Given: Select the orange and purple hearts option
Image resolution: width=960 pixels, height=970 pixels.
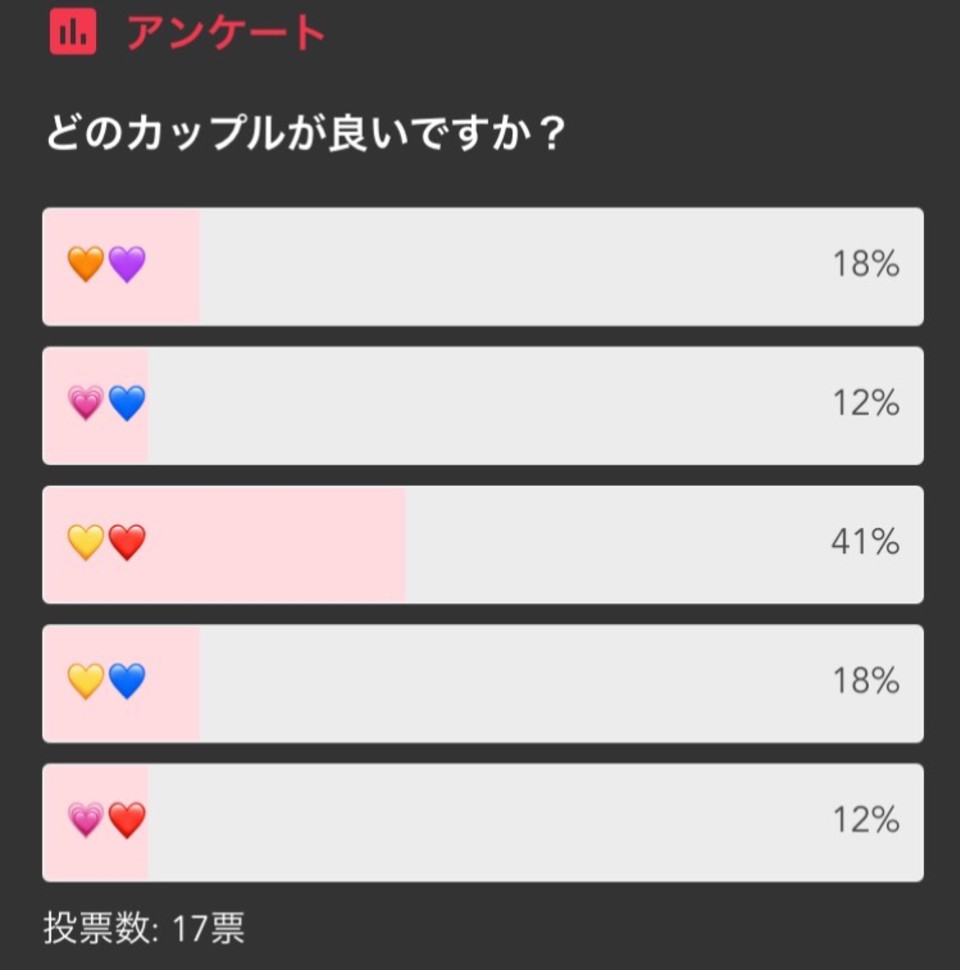Looking at the screenshot, I should 482,267.
